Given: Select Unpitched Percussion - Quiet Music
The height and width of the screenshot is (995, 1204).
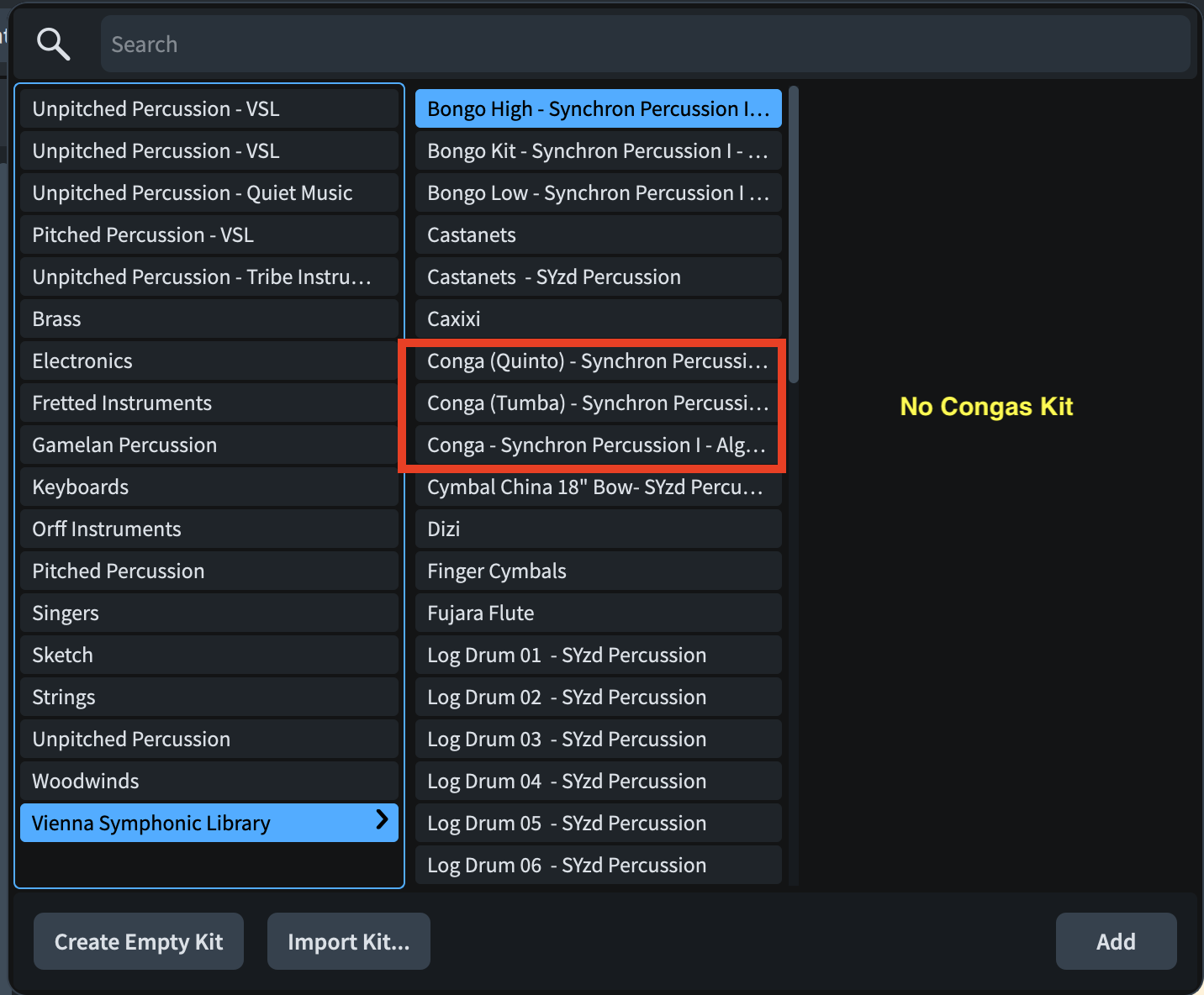Looking at the screenshot, I should coord(209,193).
